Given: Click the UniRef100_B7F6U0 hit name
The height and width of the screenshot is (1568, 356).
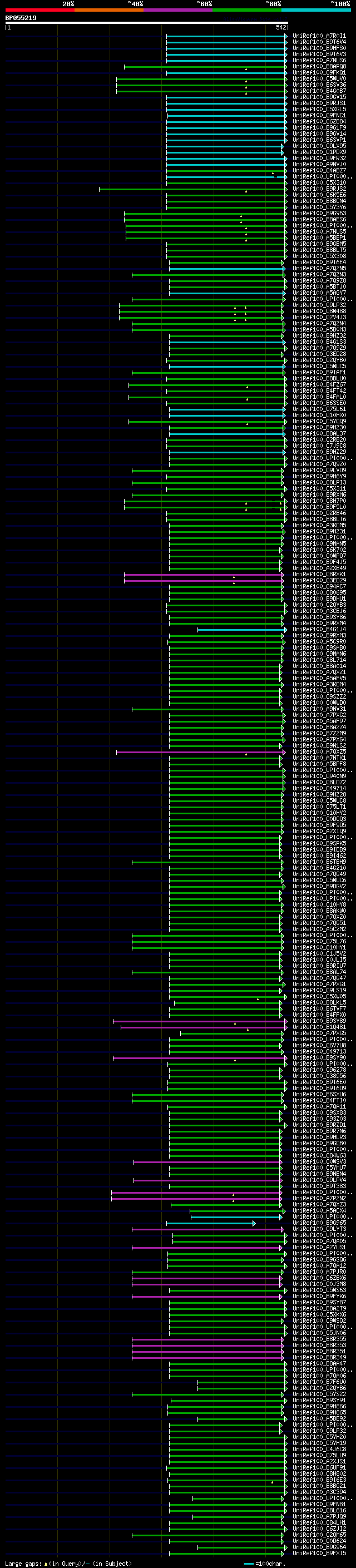Looking at the screenshot, I should pyautogui.click(x=319, y=1382).
